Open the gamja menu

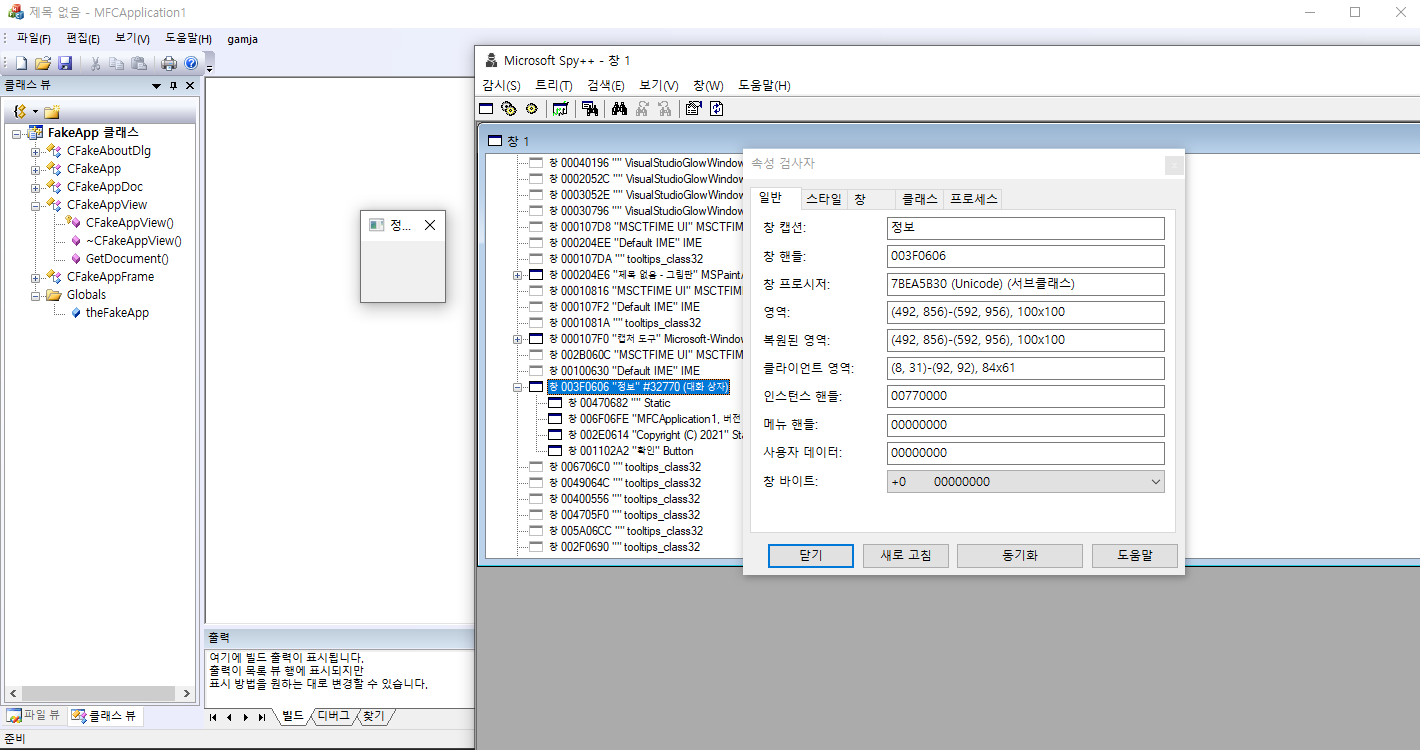click(x=243, y=39)
